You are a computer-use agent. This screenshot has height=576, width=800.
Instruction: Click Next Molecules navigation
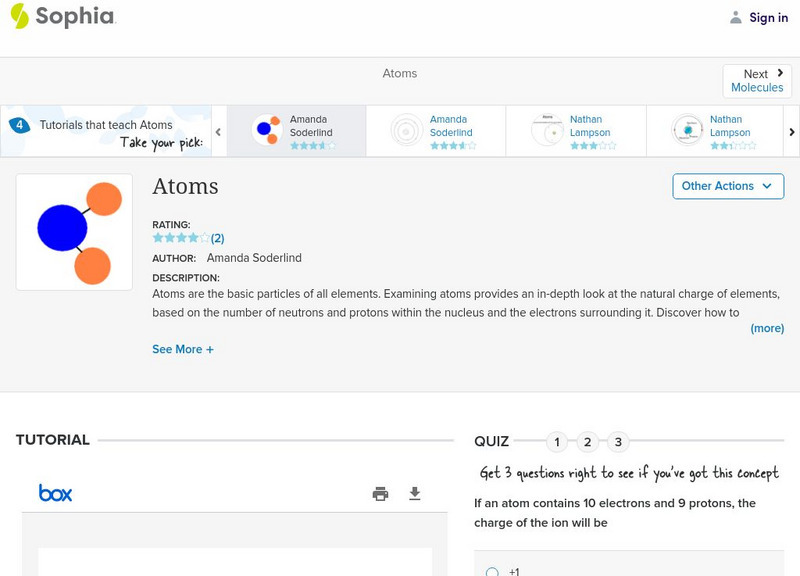click(757, 79)
